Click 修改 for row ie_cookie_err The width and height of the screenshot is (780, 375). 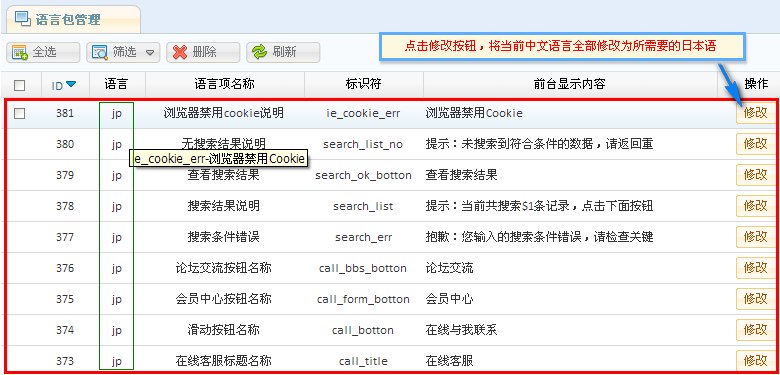(756, 113)
